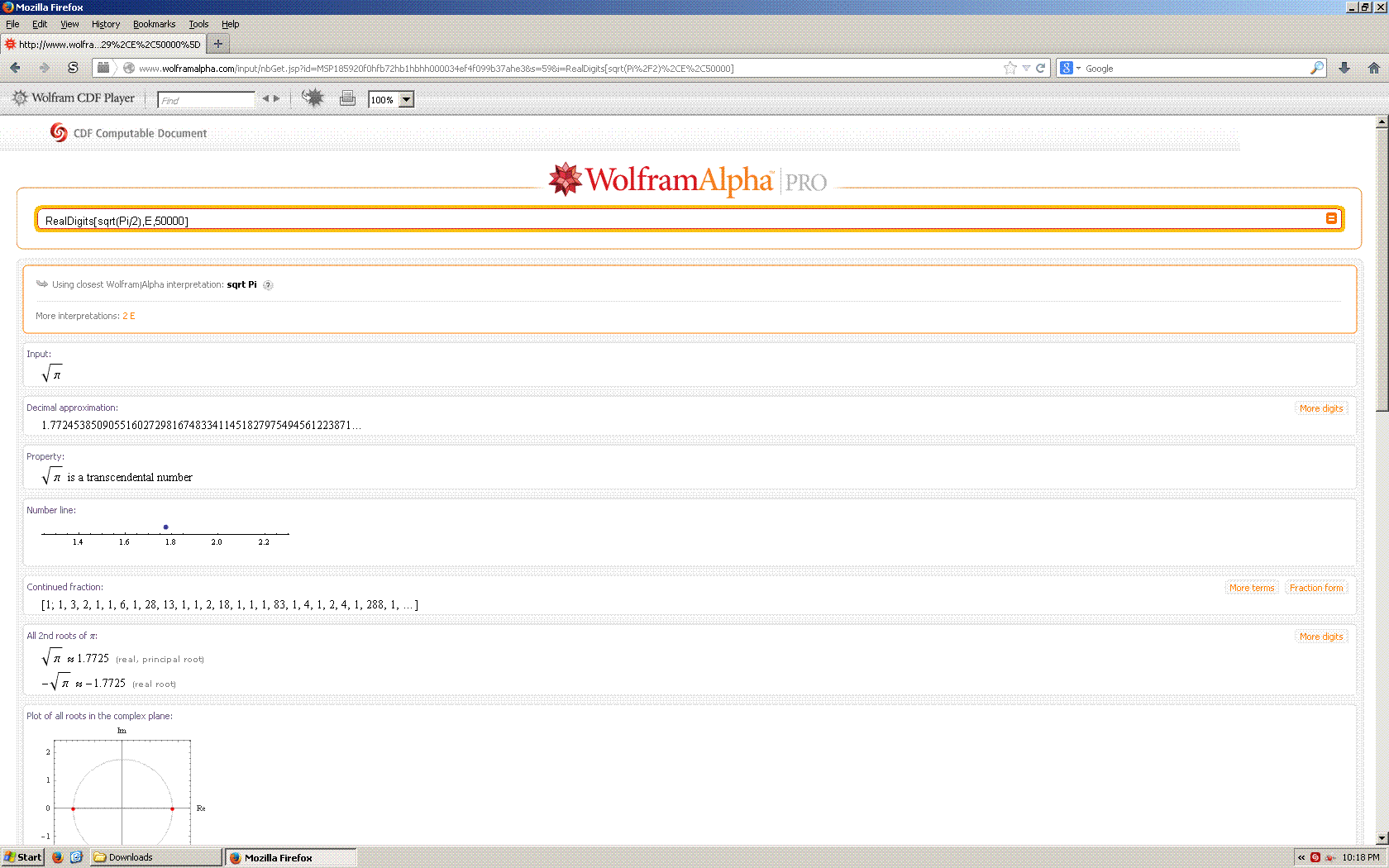Open the Edit menu
The height and width of the screenshot is (868, 1389).
(40, 24)
